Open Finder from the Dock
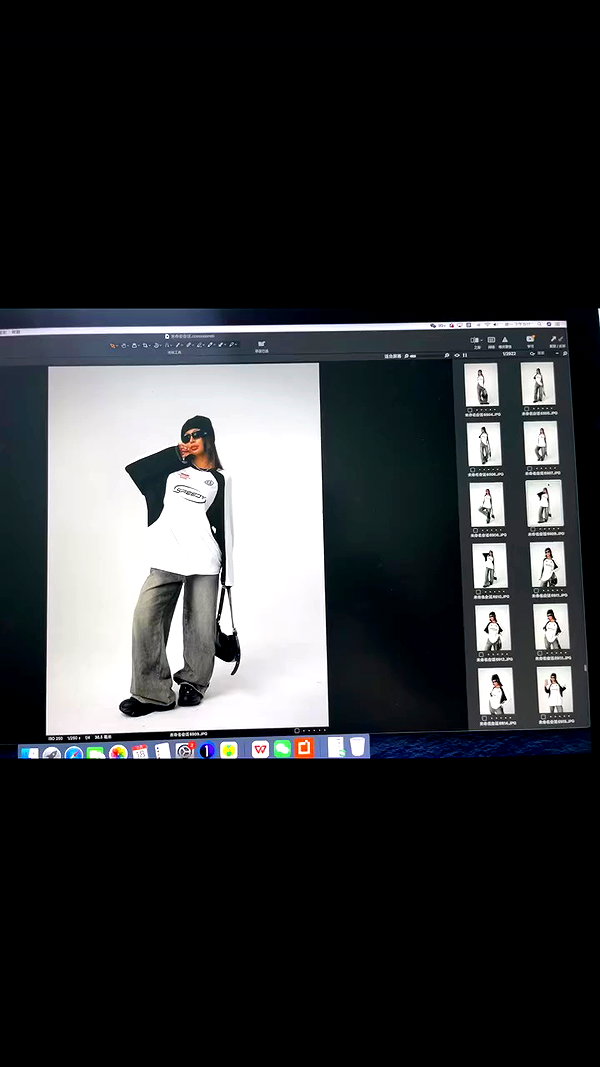Screen dimensions: 600x1067 [29, 753]
